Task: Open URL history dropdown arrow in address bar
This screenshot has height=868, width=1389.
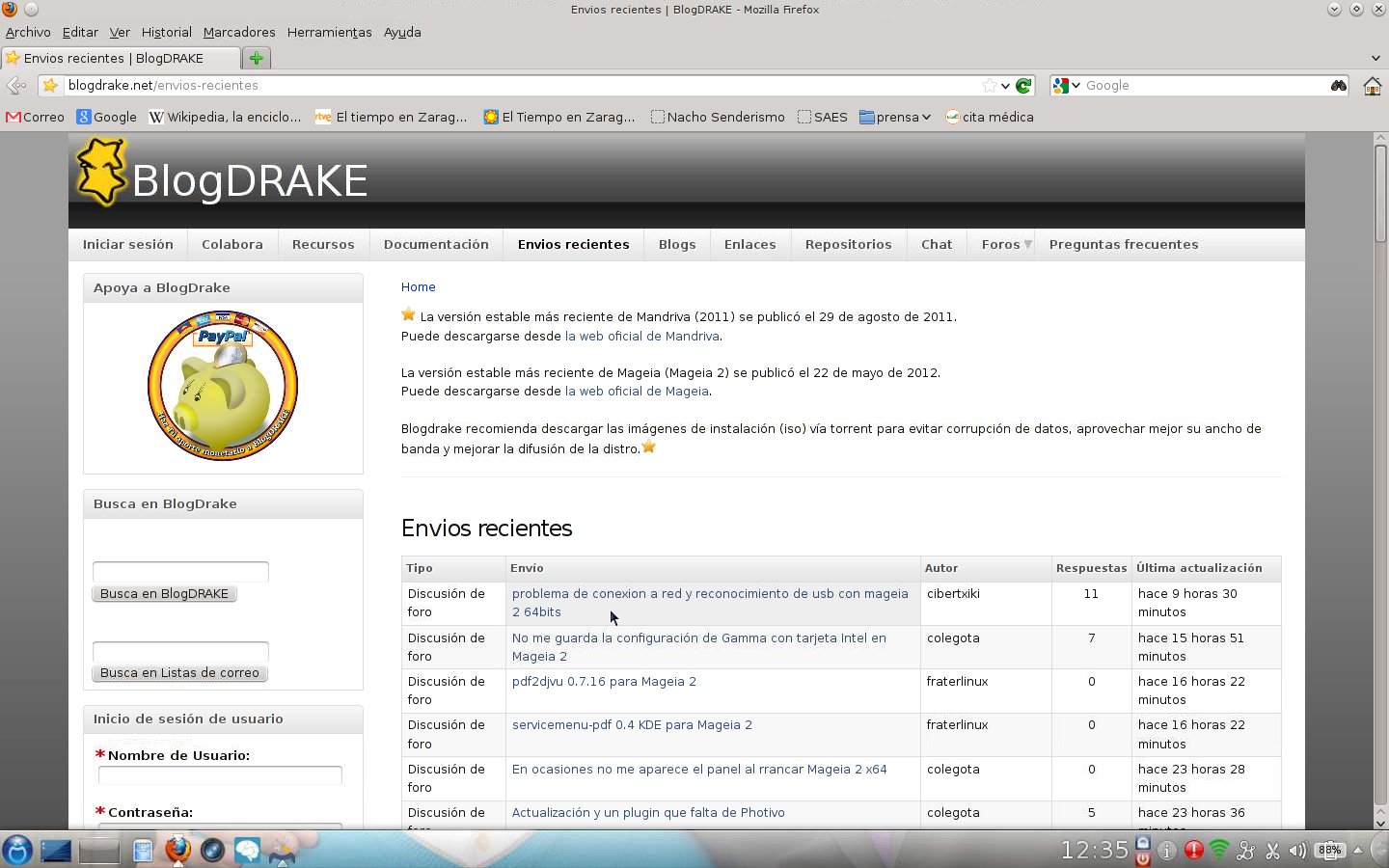Action: (1005, 86)
